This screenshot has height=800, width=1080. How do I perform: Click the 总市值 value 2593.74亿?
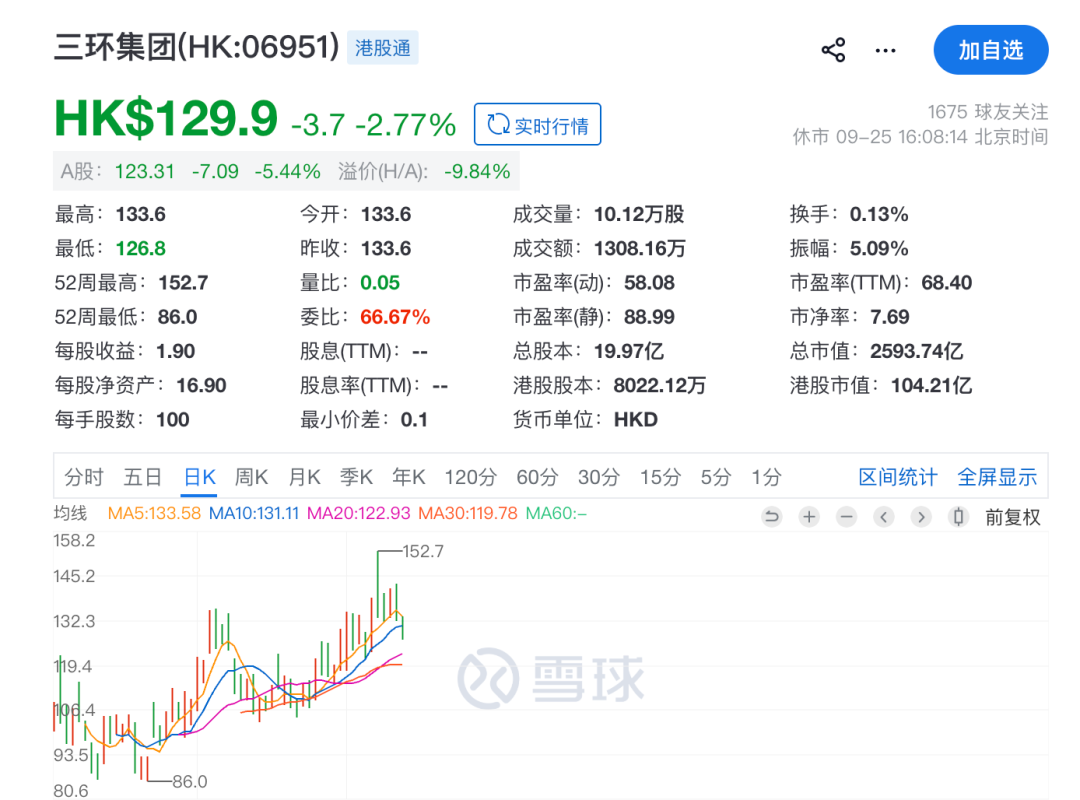(917, 351)
